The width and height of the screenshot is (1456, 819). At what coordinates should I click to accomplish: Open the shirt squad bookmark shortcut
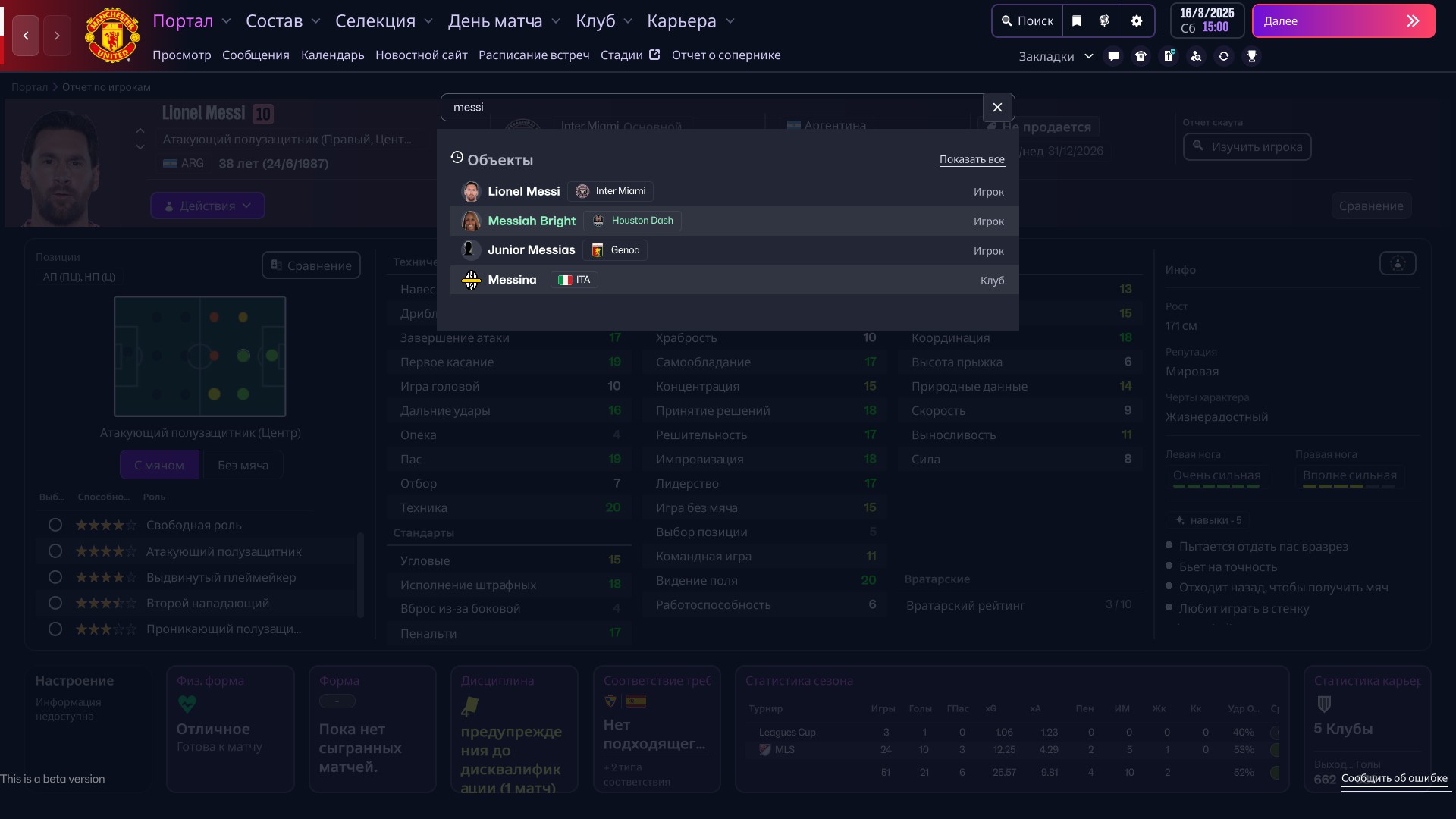[x=1141, y=56]
